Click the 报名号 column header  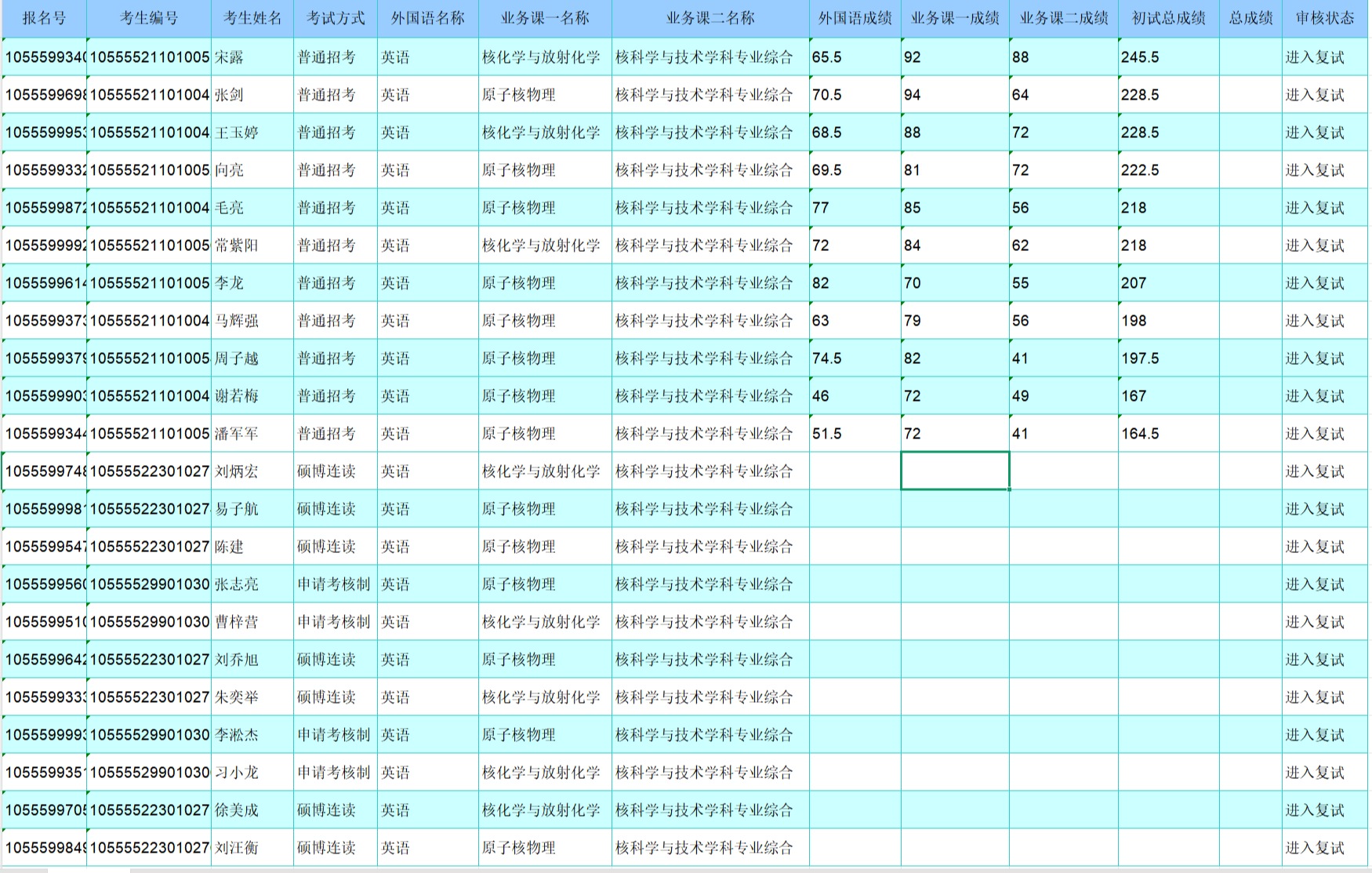coord(44,19)
